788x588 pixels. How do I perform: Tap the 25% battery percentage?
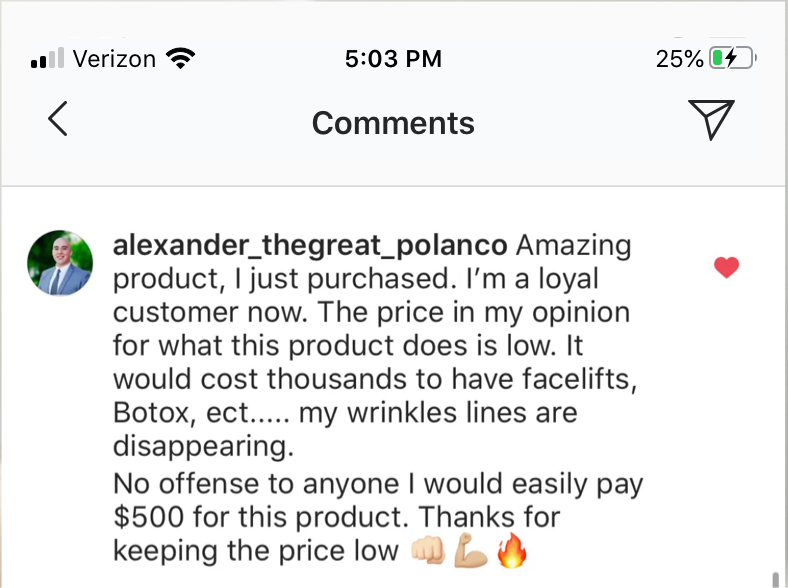680,59
